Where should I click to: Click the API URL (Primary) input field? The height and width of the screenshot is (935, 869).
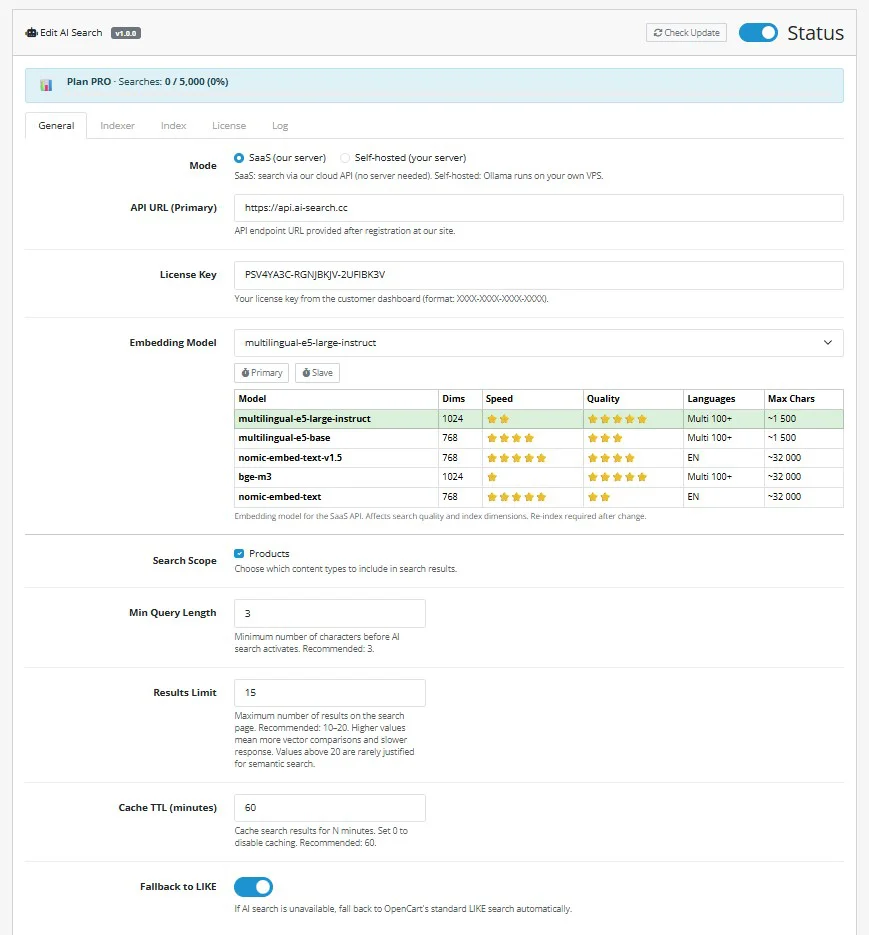(538, 207)
